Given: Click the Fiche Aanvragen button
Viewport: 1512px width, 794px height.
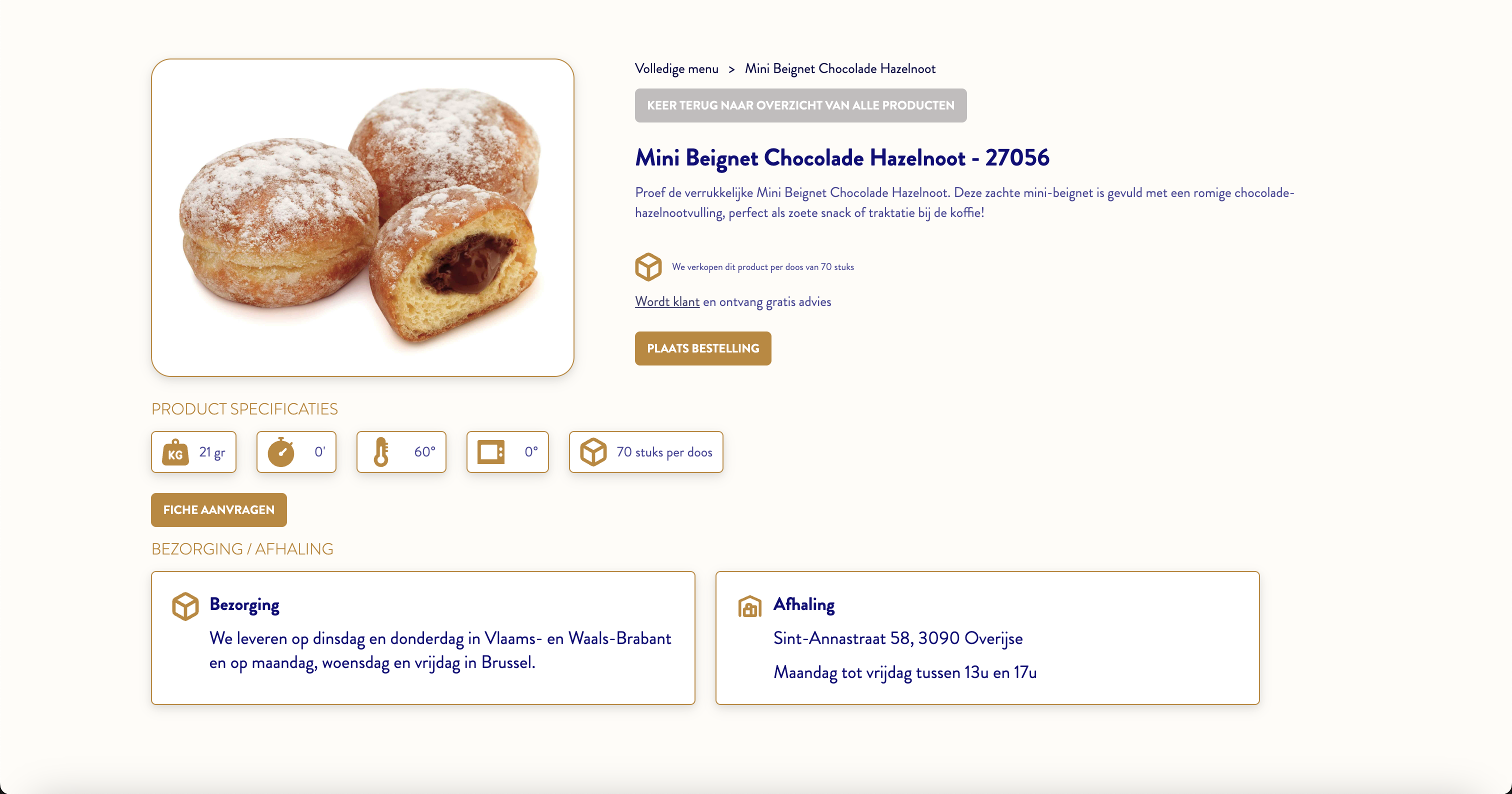Looking at the screenshot, I should [219, 510].
